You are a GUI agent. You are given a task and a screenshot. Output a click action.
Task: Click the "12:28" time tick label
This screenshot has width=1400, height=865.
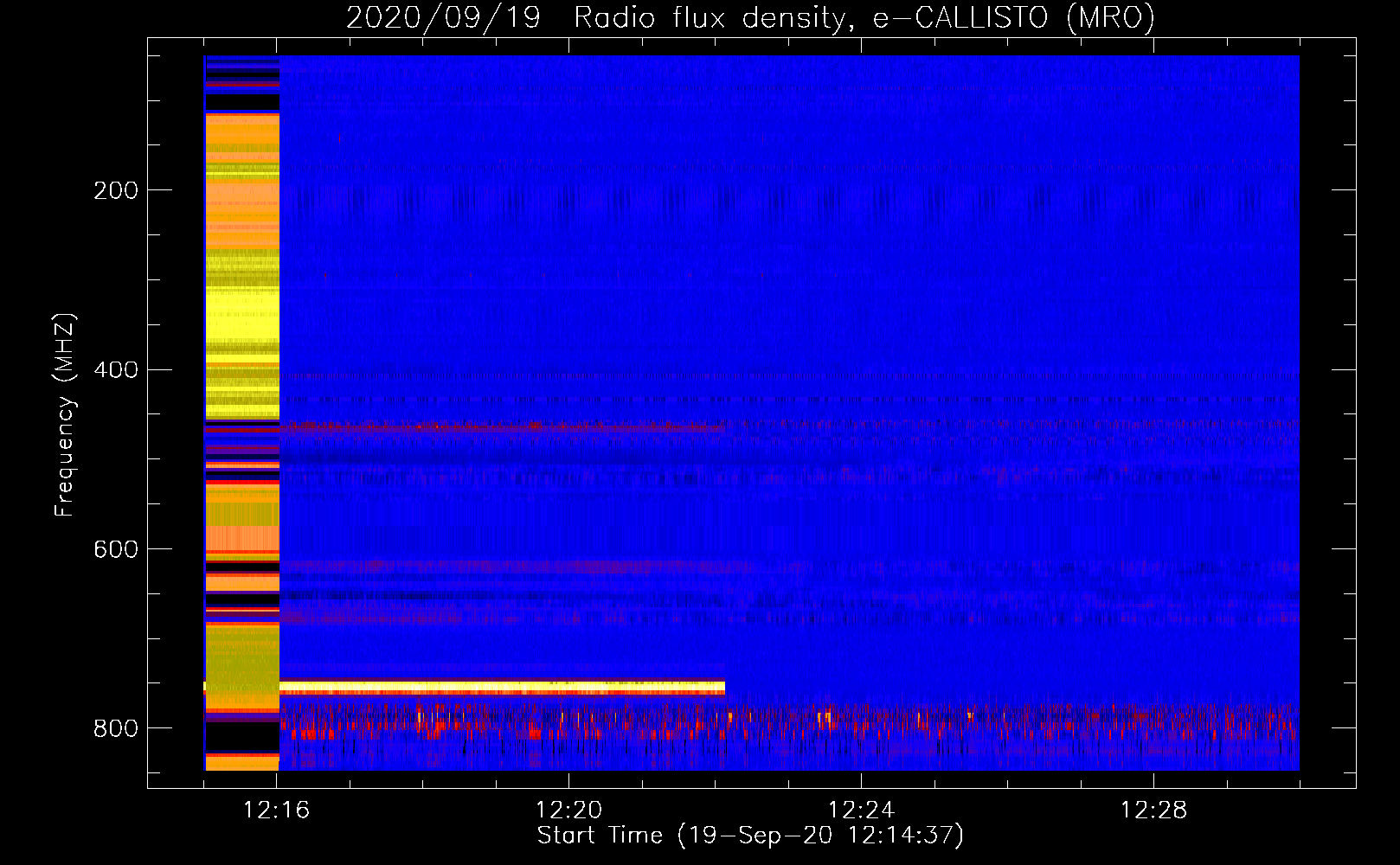(1153, 810)
